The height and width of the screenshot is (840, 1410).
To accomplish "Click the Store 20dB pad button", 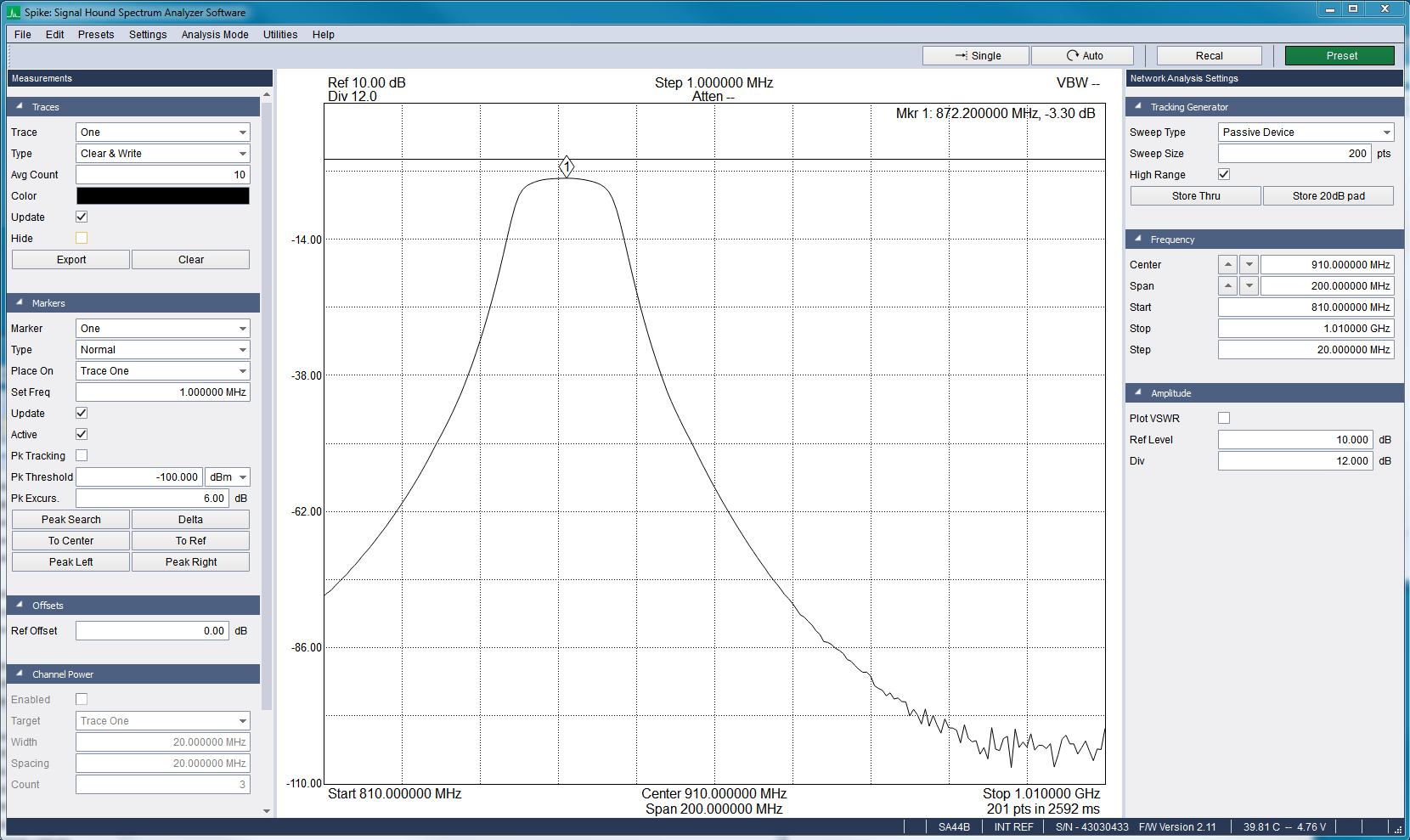I will (x=1328, y=196).
